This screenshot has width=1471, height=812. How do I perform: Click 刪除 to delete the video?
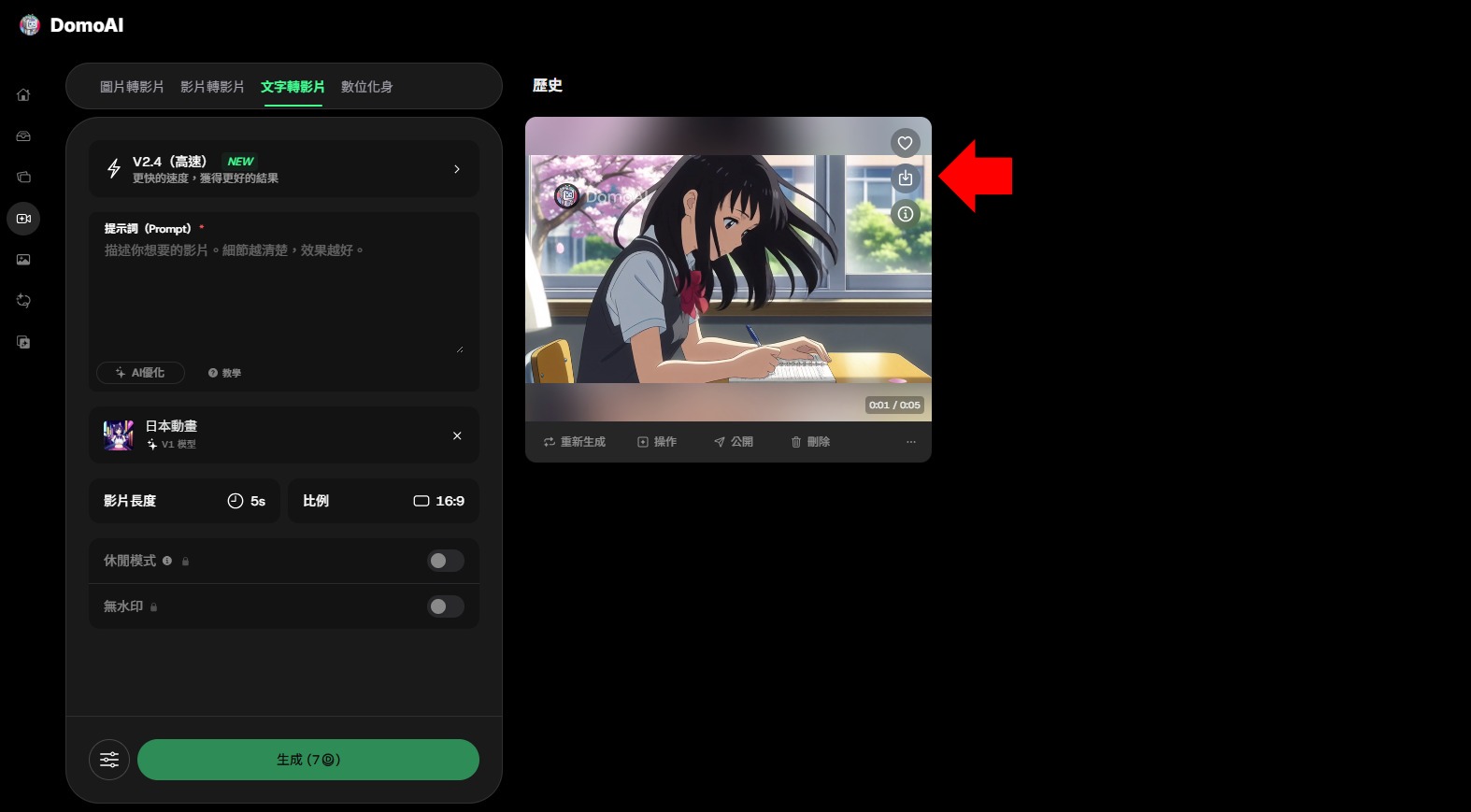click(x=810, y=442)
